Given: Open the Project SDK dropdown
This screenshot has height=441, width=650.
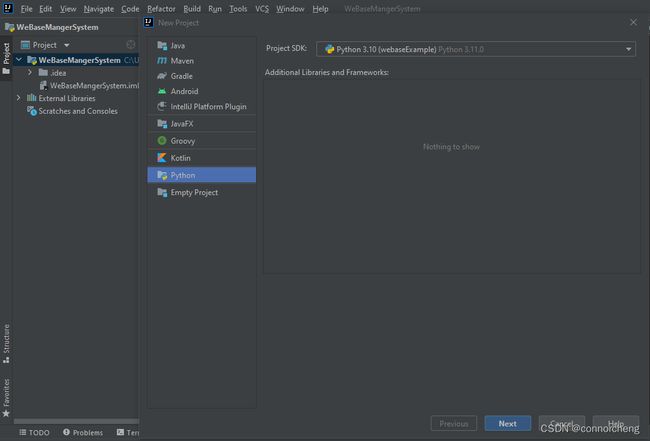Looking at the screenshot, I should (x=475, y=49).
